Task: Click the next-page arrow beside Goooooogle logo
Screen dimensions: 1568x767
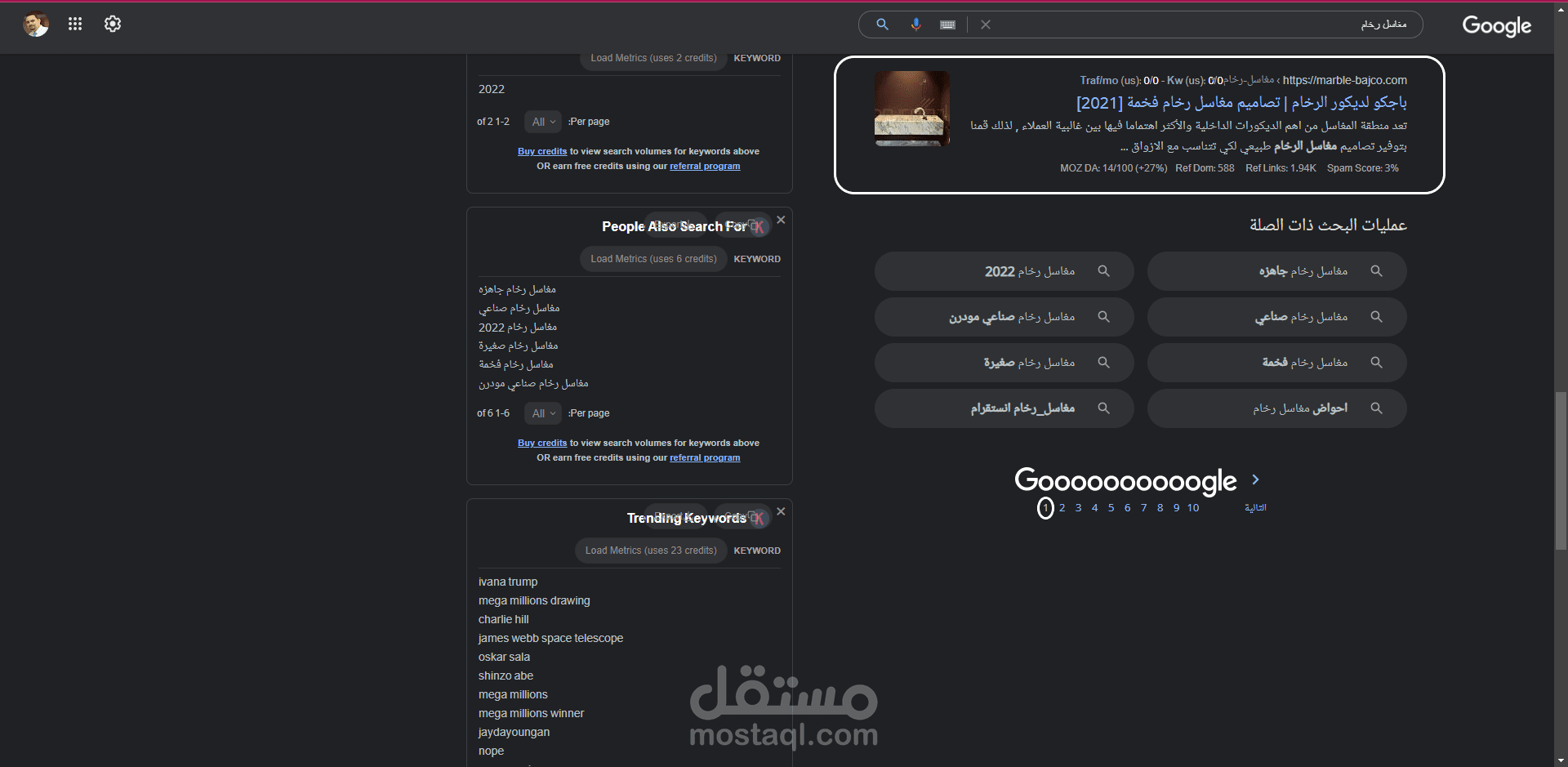Action: (1255, 479)
